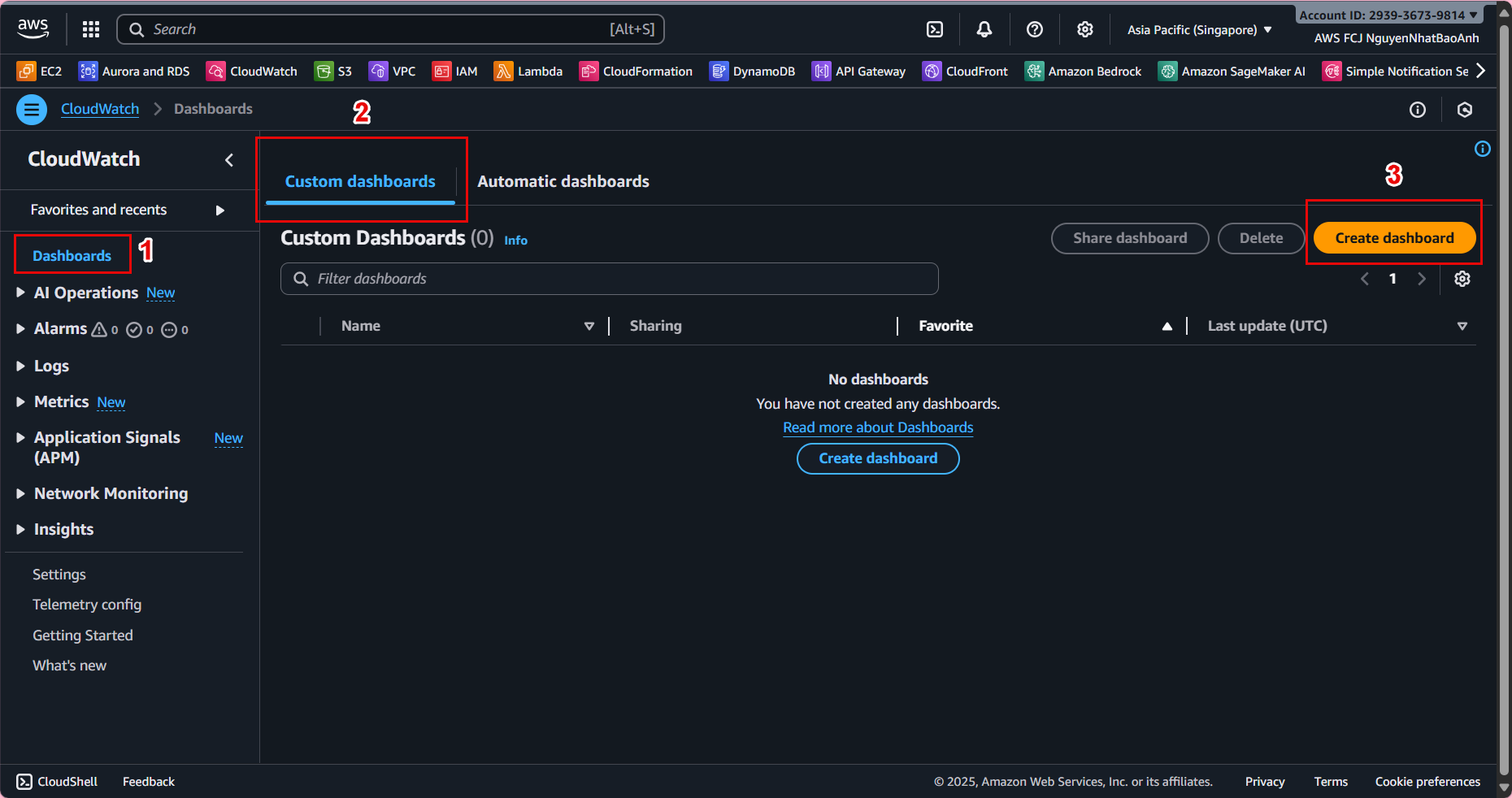
Task: Go to next page of dashboards
Action: tap(1422, 279)
